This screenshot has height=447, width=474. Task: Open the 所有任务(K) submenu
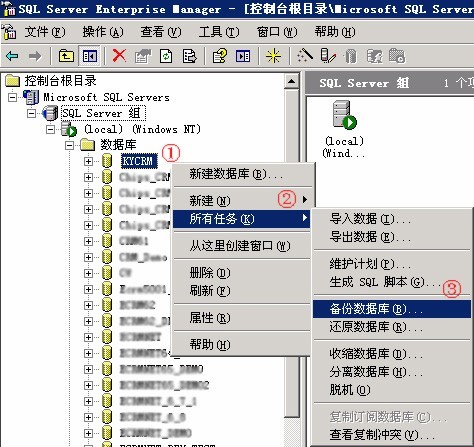point(242,219)
